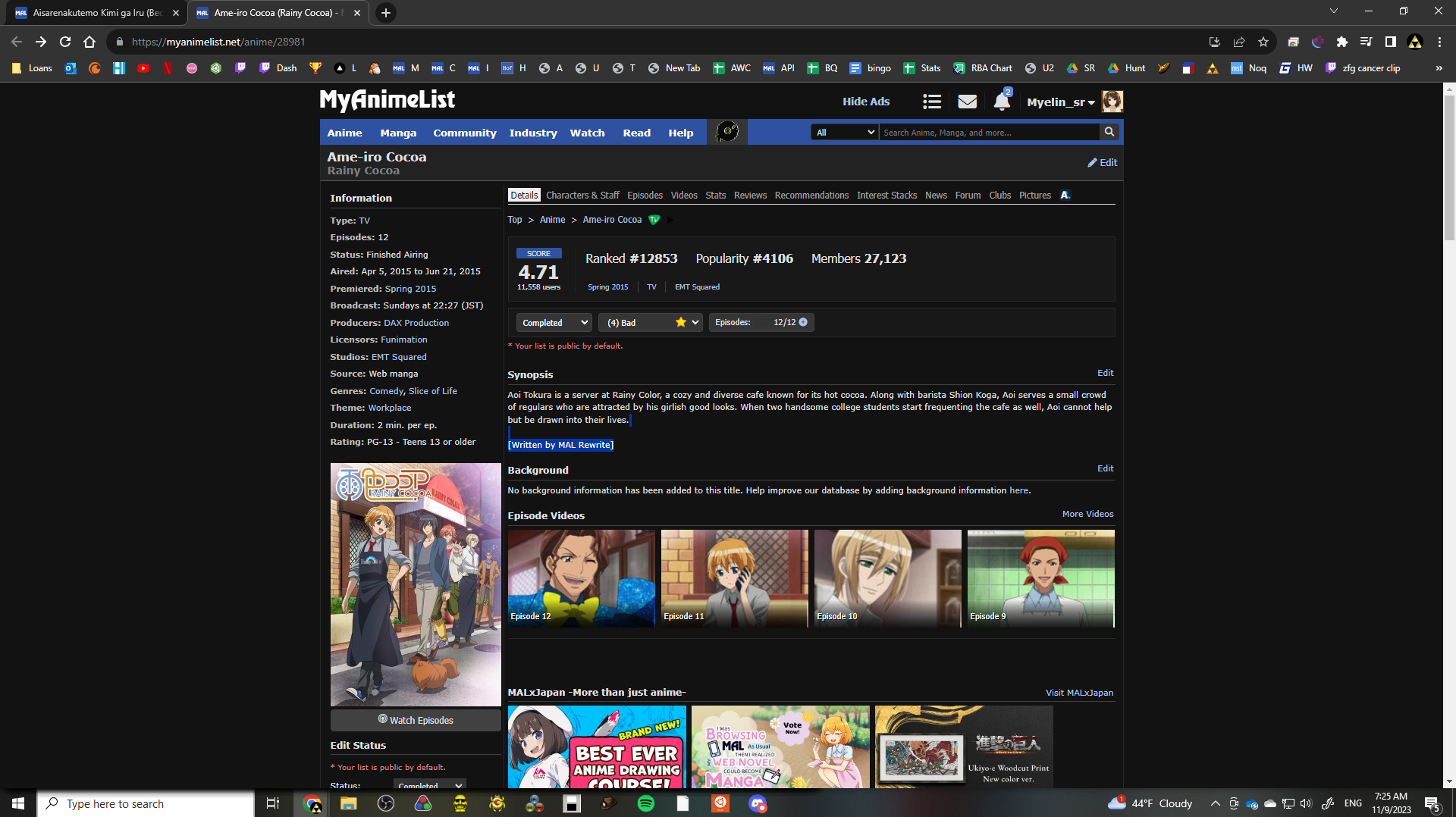The width and height of the screenshot is (1456, 817).
Task: Click the EMT Squared studio link
Action: (399, 357)
